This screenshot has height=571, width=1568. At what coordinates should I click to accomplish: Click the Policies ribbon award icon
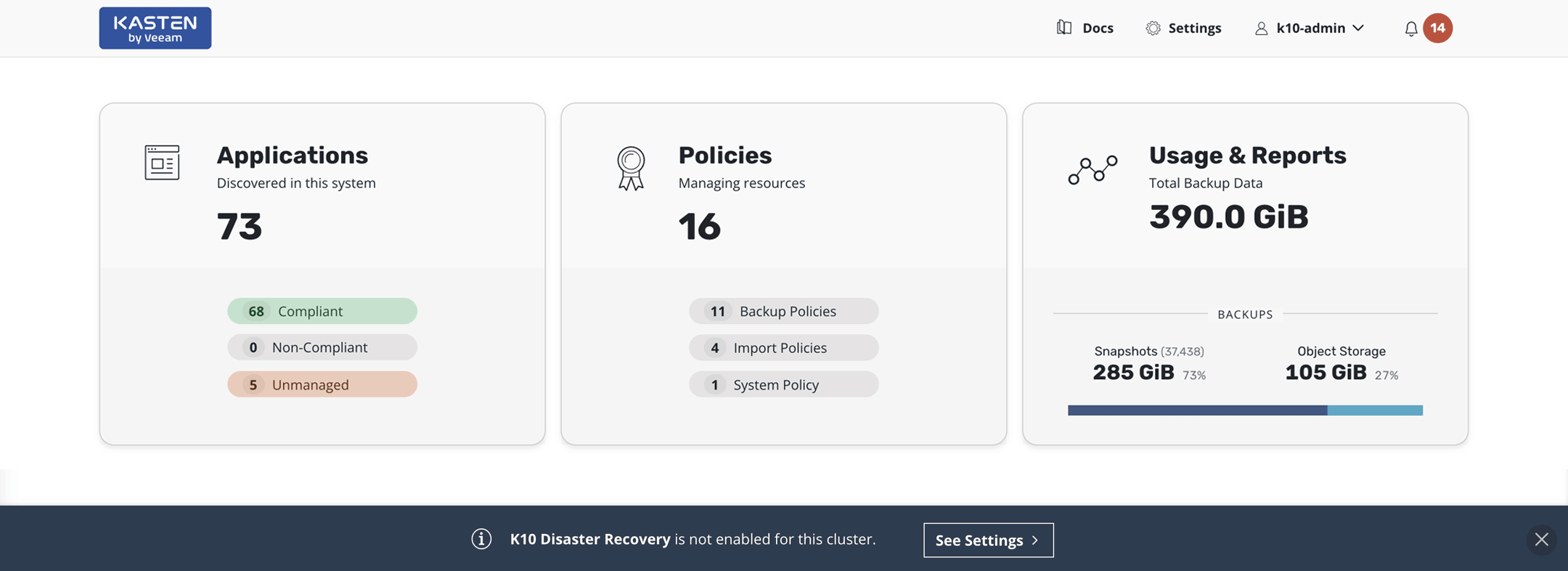click(631, 168)
